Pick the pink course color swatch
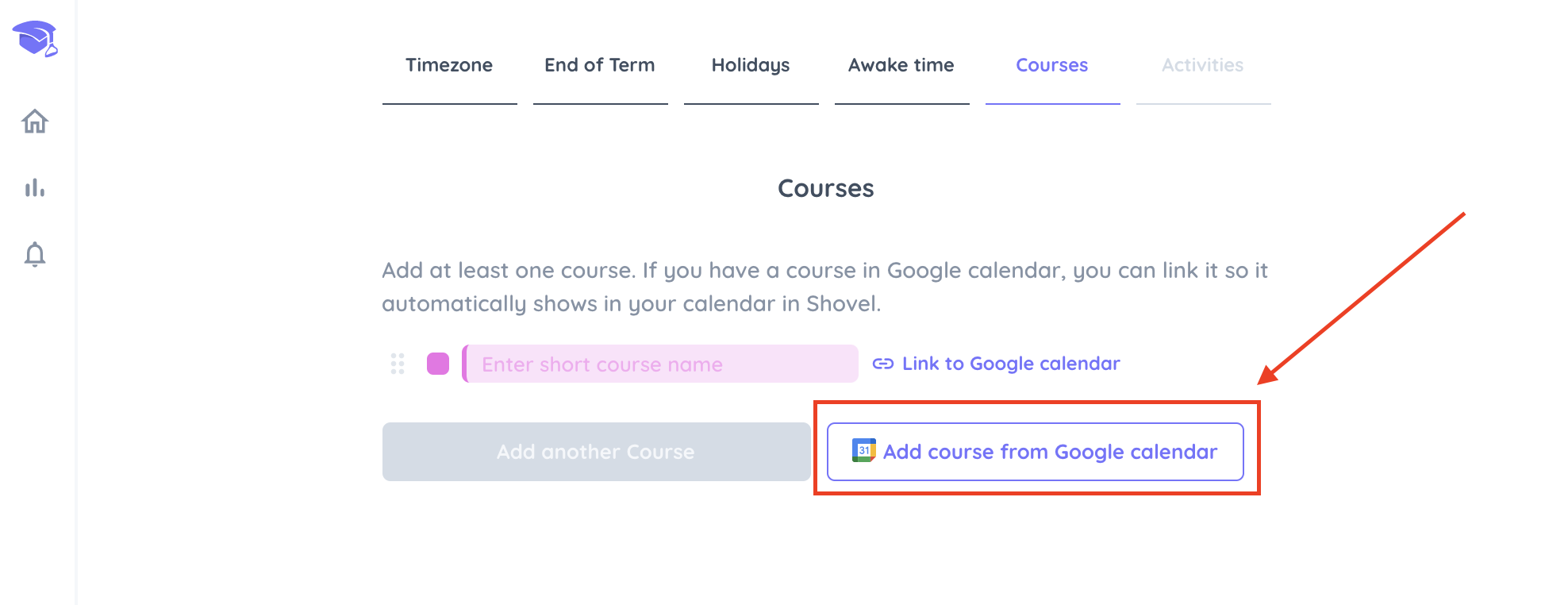 438,364
